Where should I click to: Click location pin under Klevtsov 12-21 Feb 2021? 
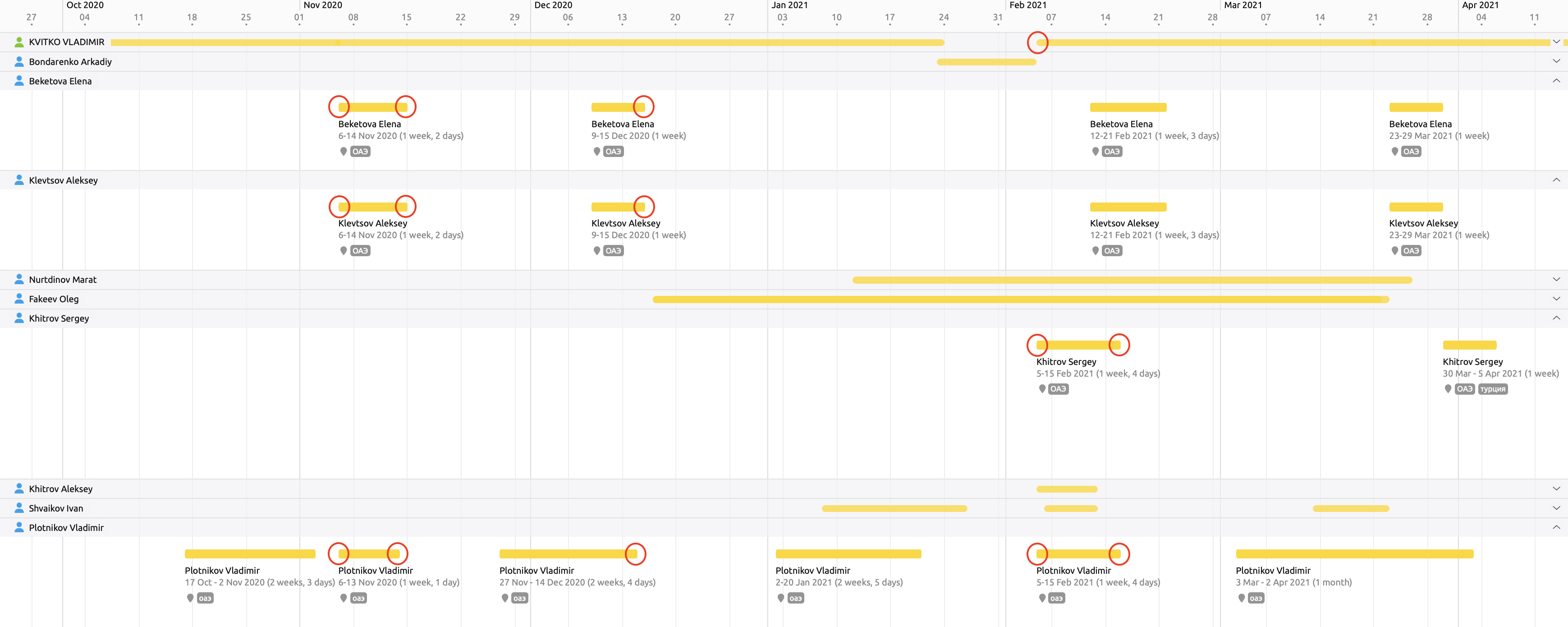pos(1095,251)
